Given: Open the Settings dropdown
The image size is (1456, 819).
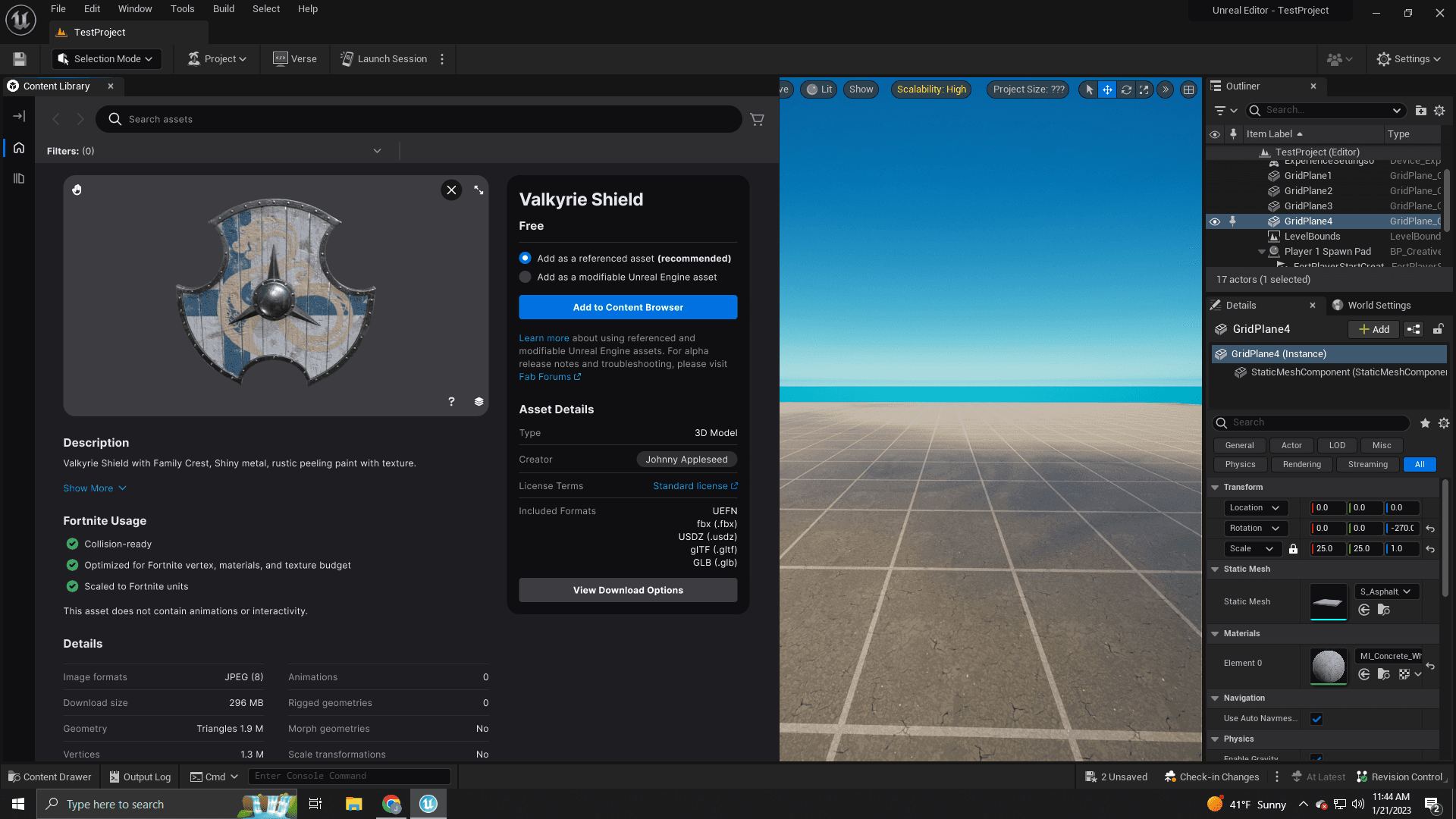Looking at the screenshot, I should pos(1409,59).
